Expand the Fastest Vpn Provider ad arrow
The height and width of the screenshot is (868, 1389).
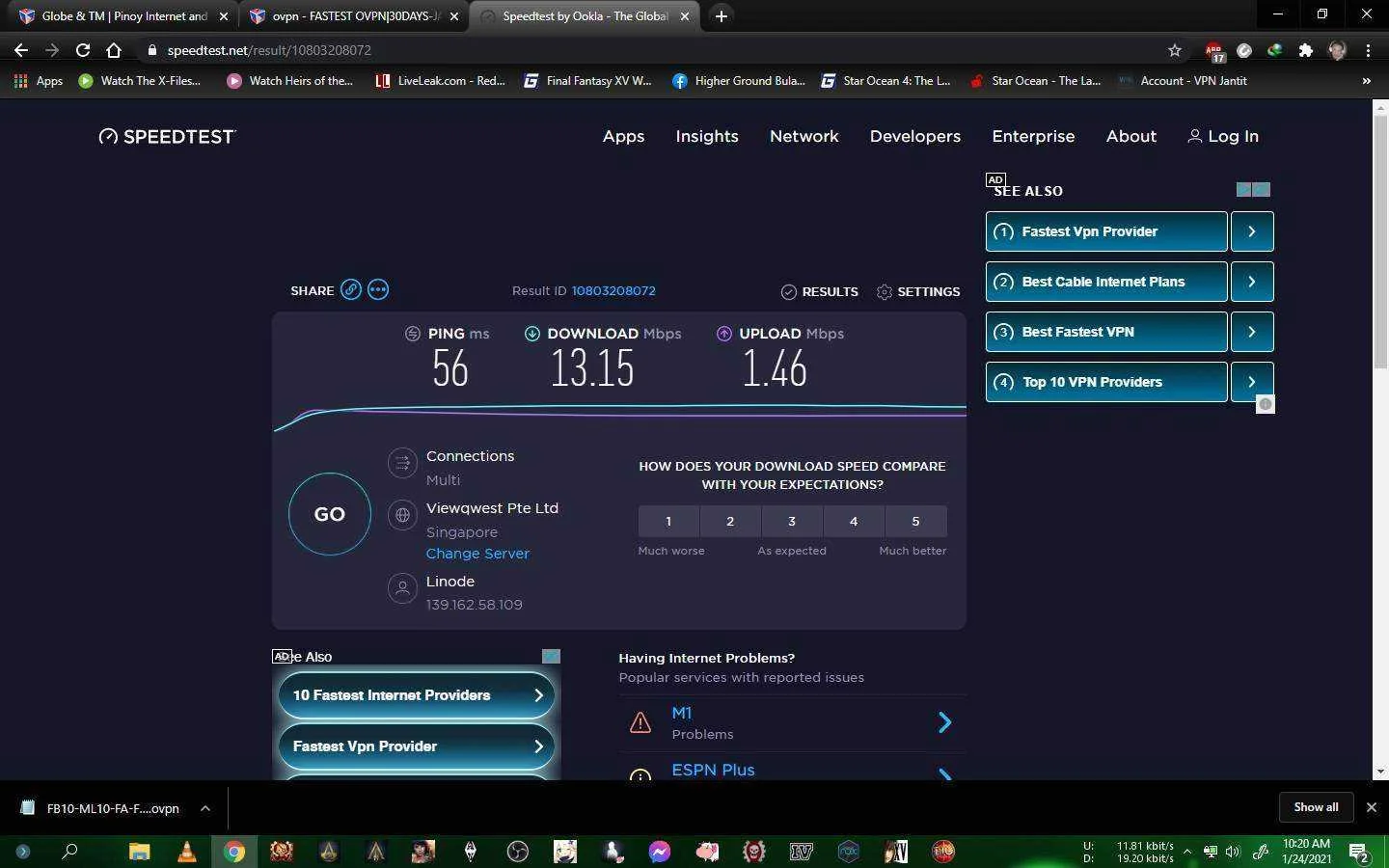coord(1252,231)
